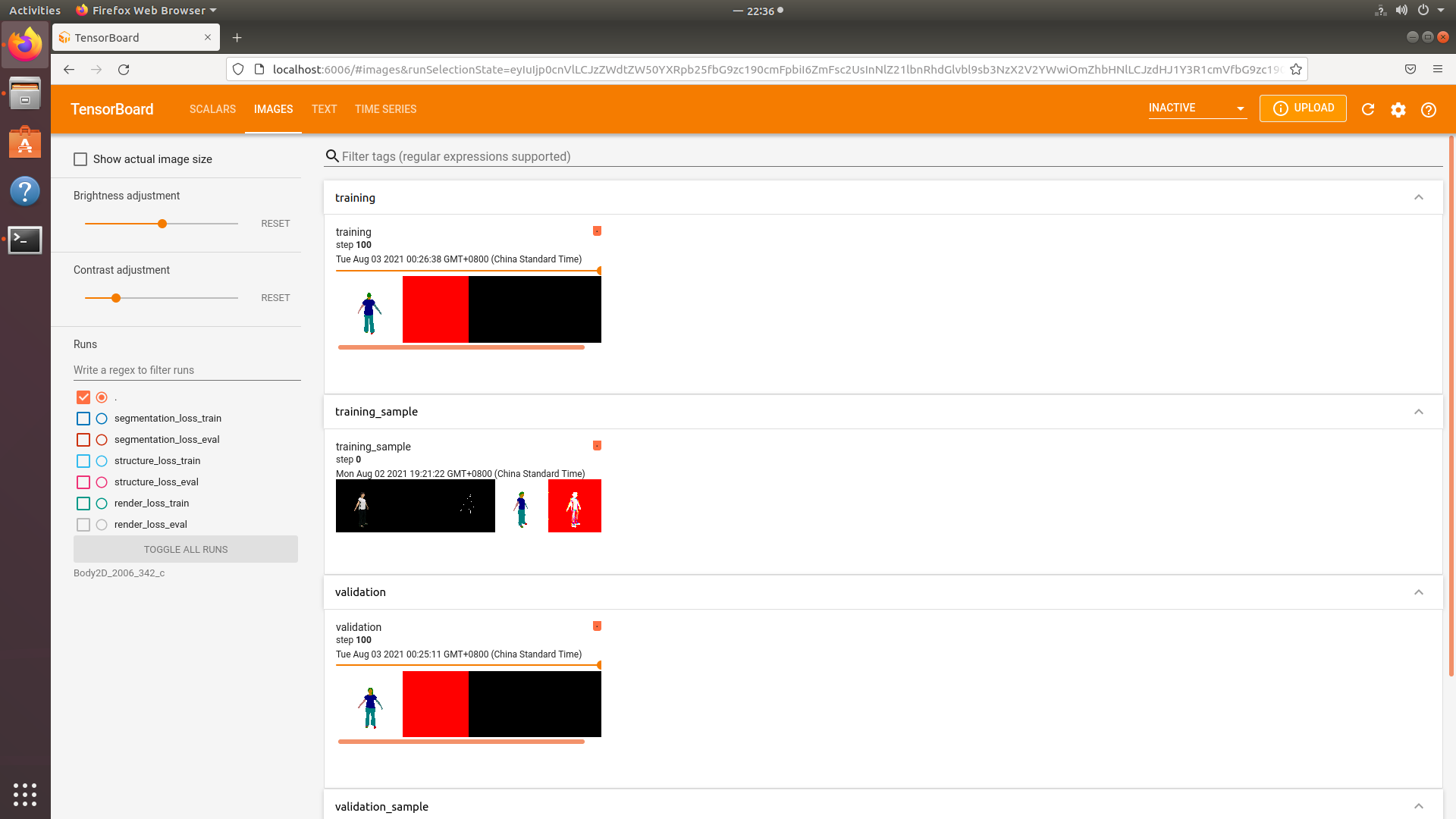Switch to the TIME SERIES tab
Screen dimensions: 1456x819
click(x=385, y=109)
